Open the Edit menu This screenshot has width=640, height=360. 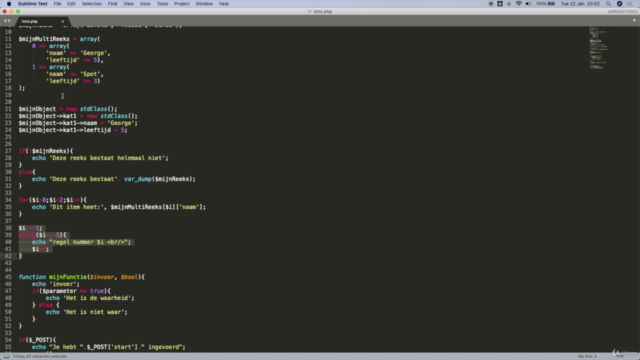(x=71, y=4)
